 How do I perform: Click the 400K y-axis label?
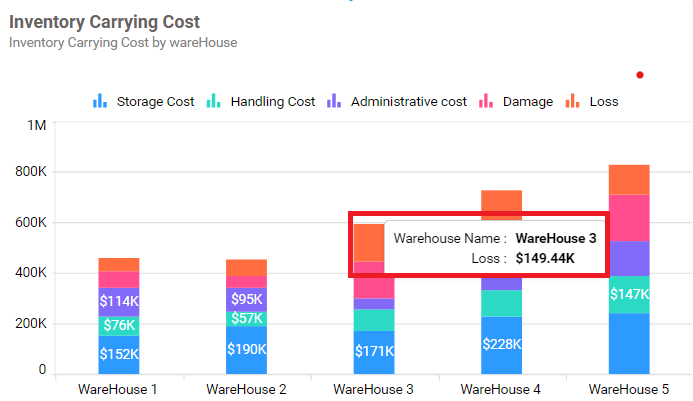tap(30, 272)
